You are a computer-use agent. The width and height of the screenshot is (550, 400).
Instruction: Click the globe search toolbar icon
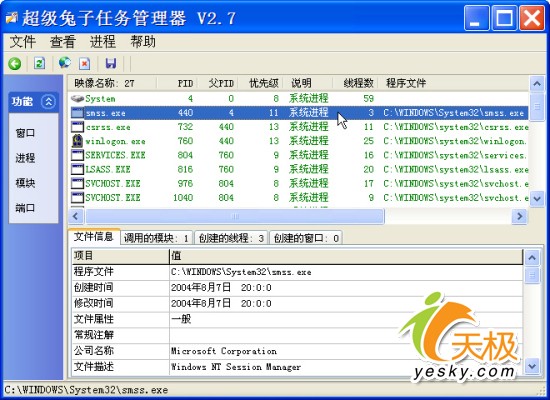click(x=65, y=63)
